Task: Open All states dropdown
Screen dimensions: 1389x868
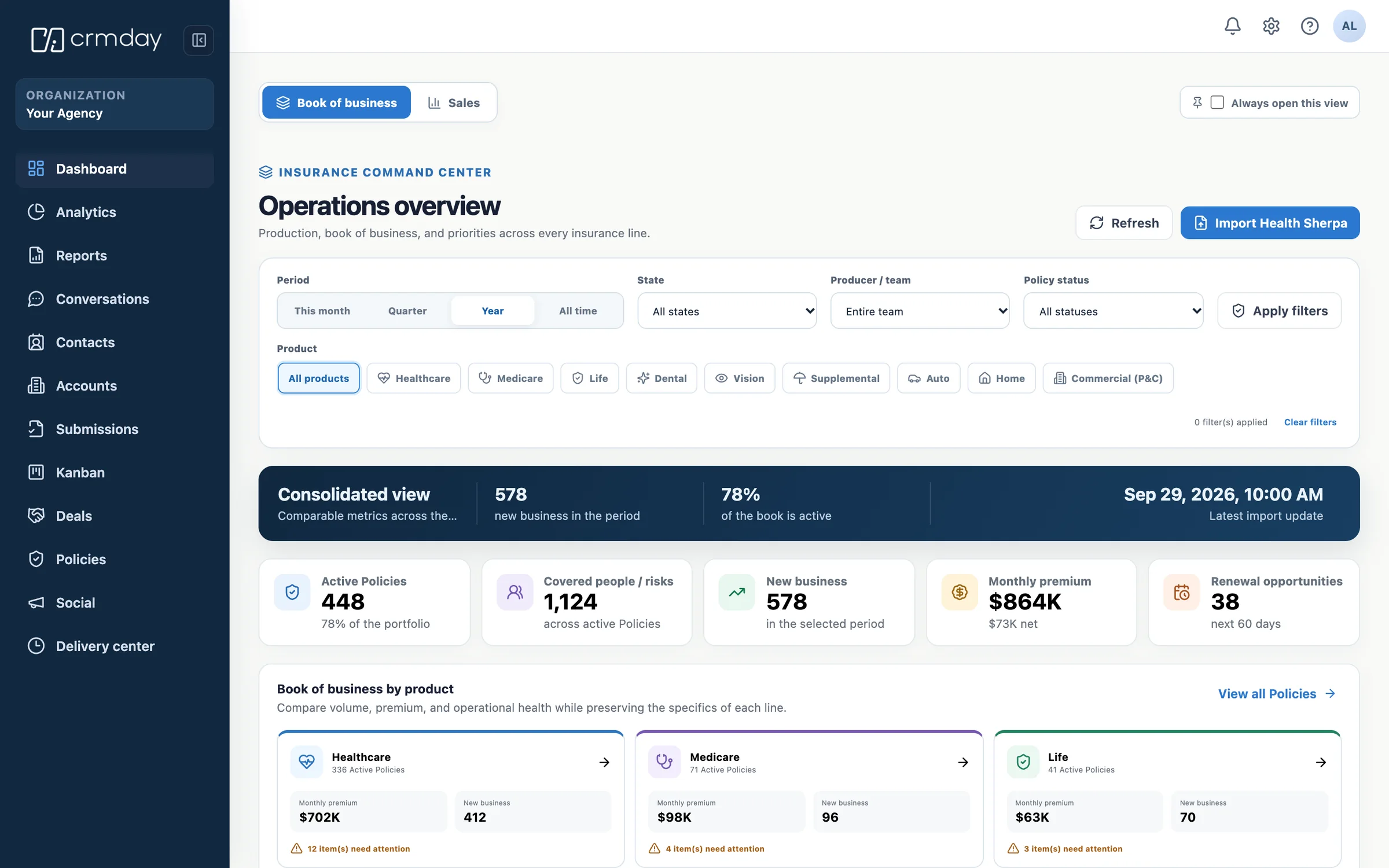Action: point(727,311)
